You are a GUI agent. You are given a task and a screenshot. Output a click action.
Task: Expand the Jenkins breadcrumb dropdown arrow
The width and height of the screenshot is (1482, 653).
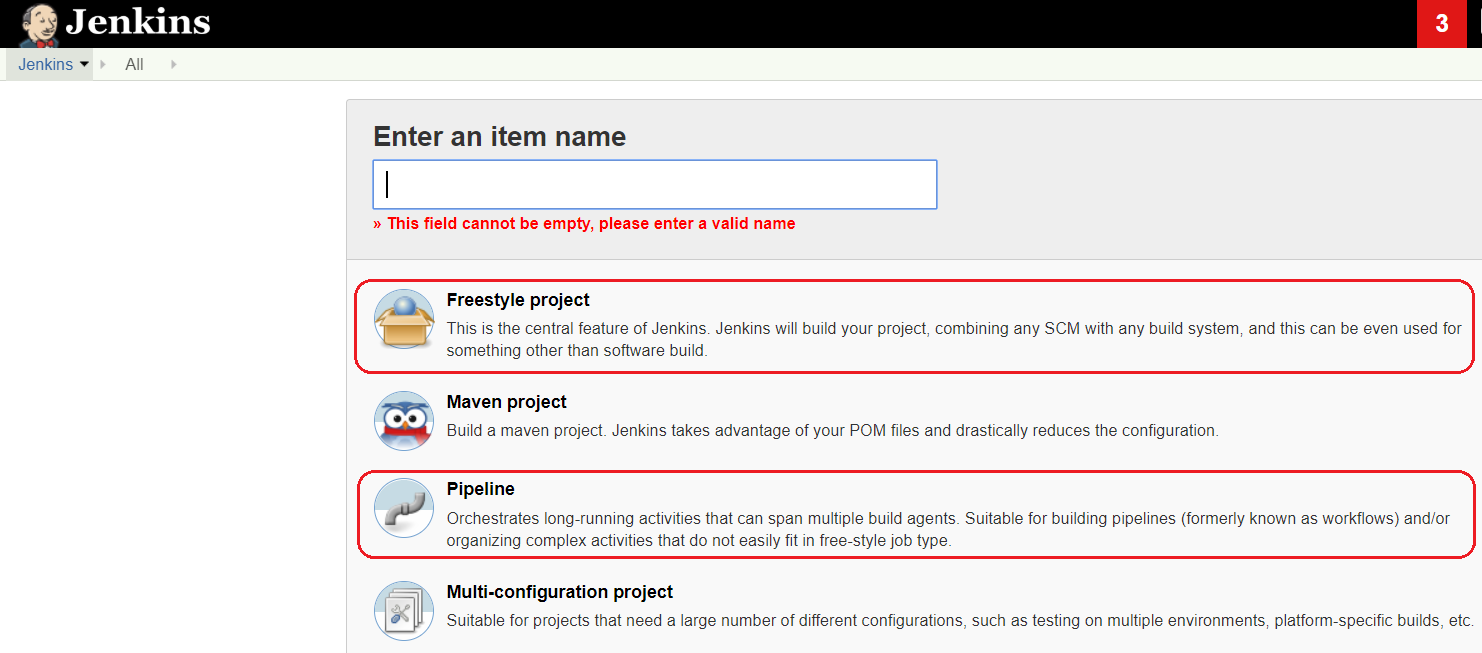point(84,64)
